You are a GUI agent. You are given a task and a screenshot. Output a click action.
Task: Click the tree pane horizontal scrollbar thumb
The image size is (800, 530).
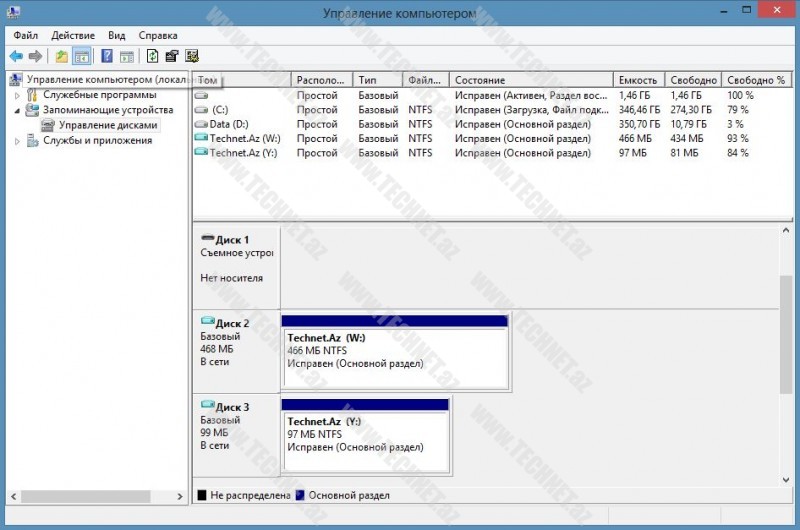point(86,496)
